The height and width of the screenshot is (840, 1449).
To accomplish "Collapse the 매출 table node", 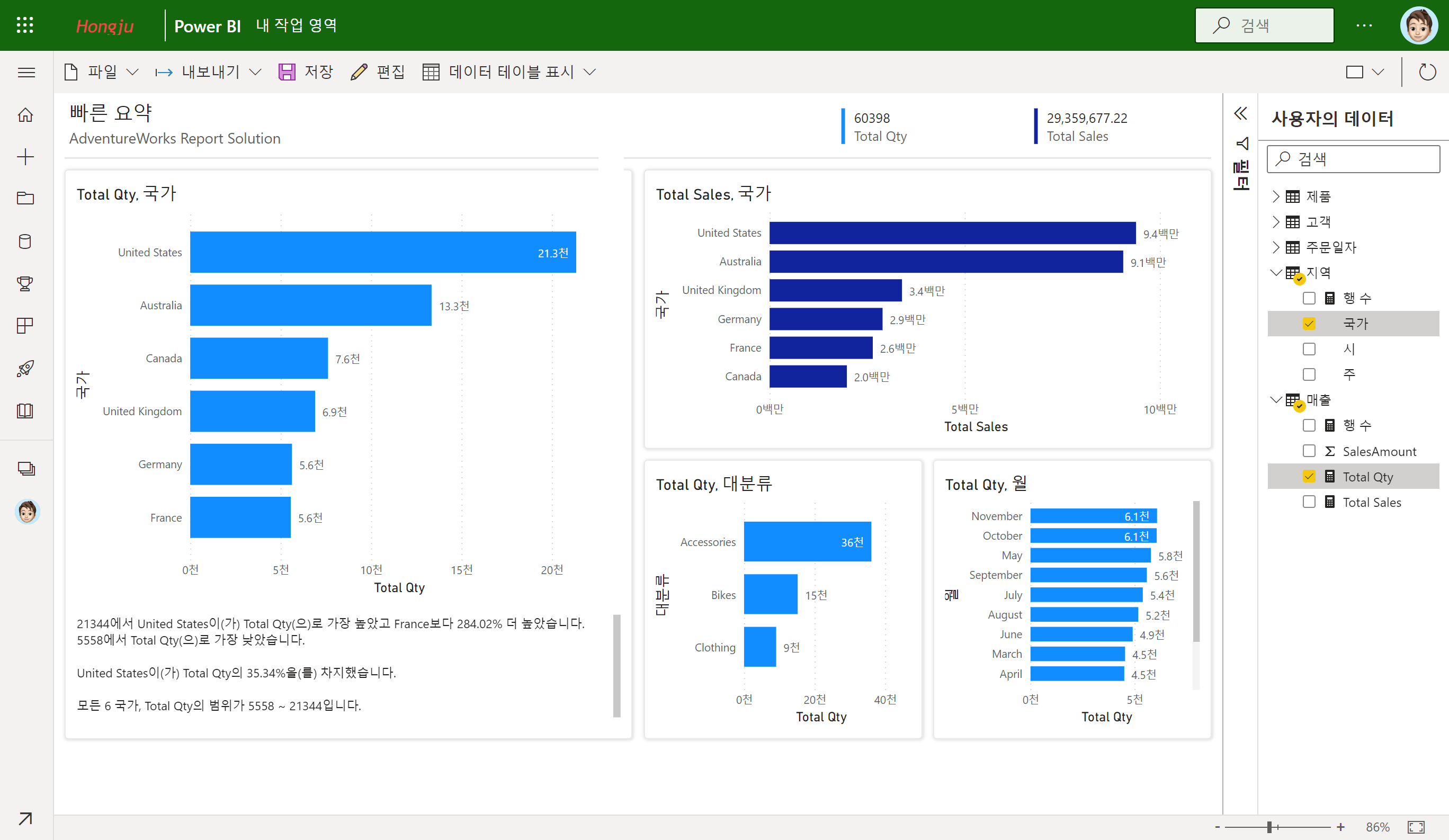I will [x=1275, y=399].
